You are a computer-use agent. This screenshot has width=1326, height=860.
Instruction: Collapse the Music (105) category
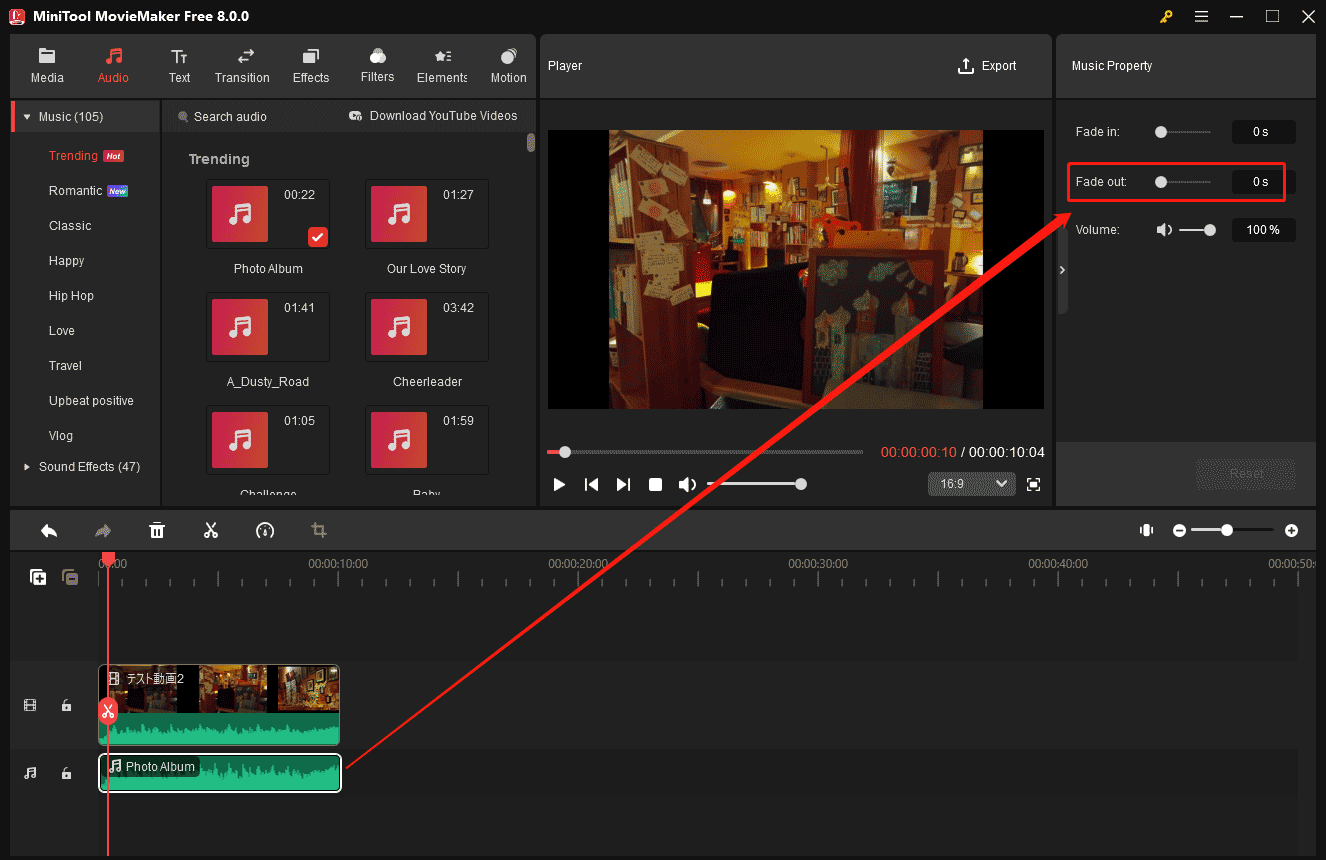pyautogui.click(x=27, y=117)
